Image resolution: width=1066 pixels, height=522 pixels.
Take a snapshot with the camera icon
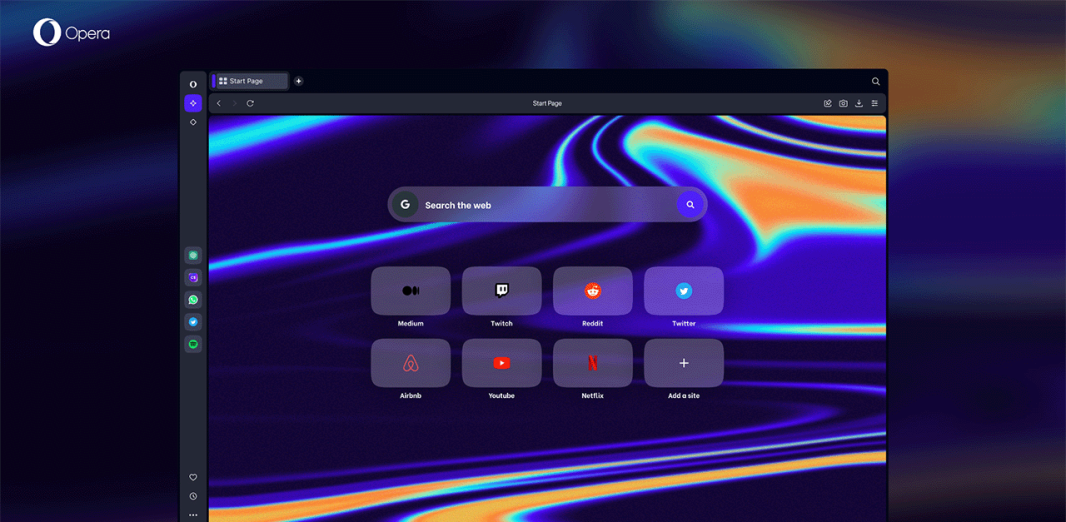click(843, 103)
